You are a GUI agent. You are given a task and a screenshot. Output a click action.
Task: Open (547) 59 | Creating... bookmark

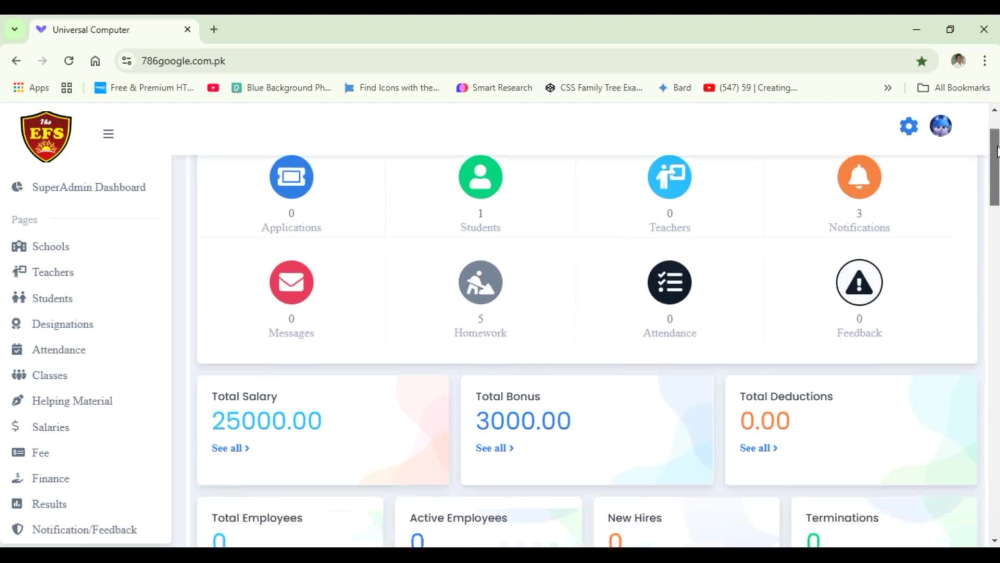click(750, 87)
